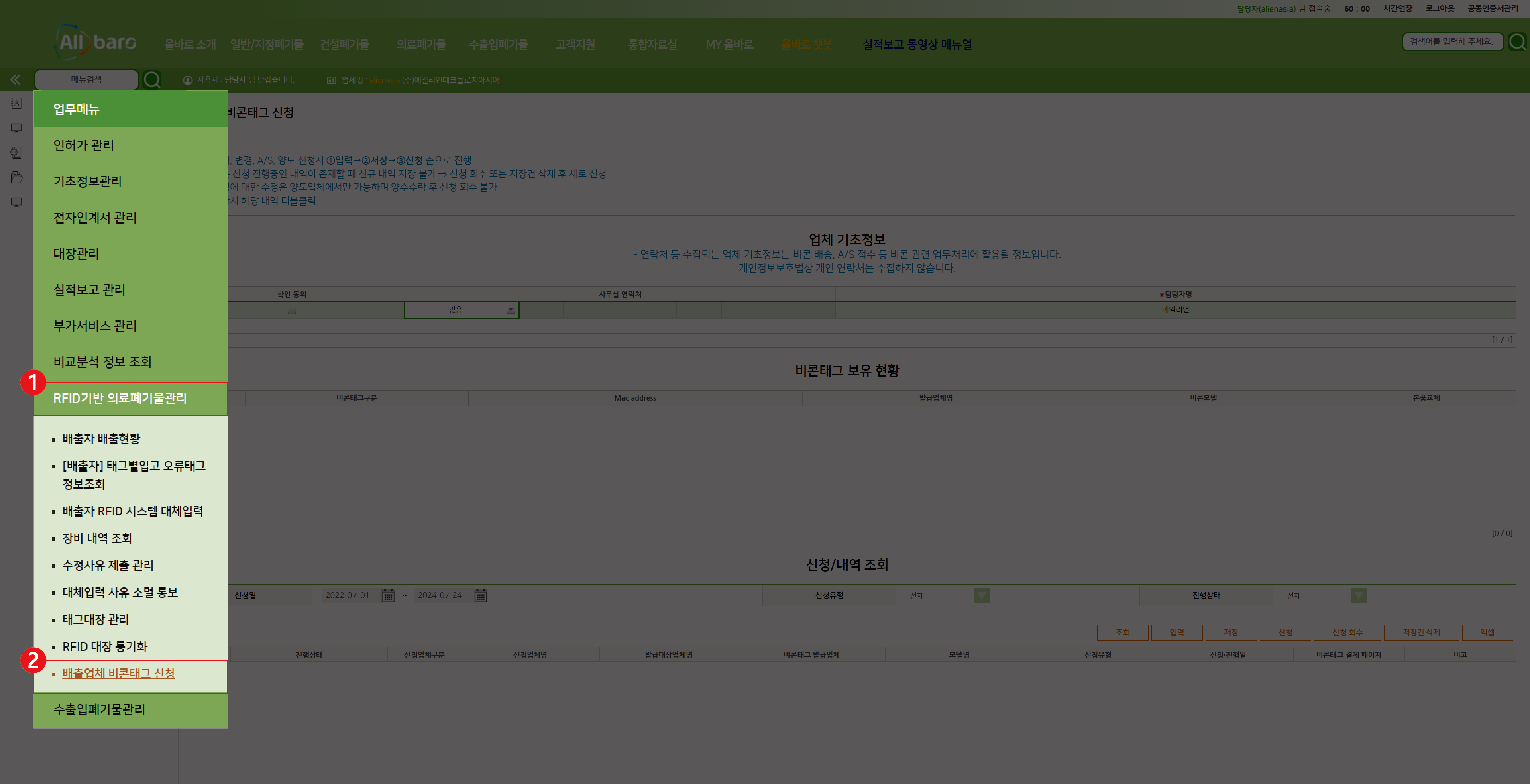Open the gear-settings manual icon in sidebar

(x=16, y=153)
